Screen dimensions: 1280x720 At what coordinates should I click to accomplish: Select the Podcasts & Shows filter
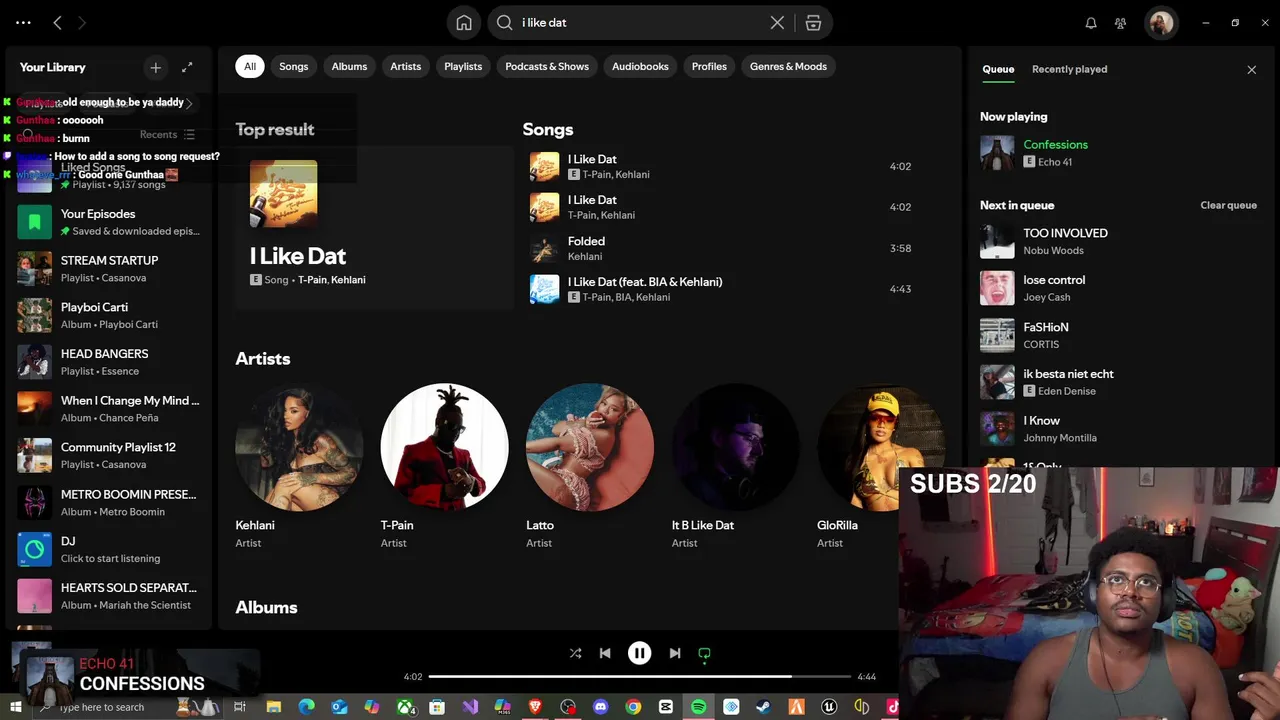point(547,67)
